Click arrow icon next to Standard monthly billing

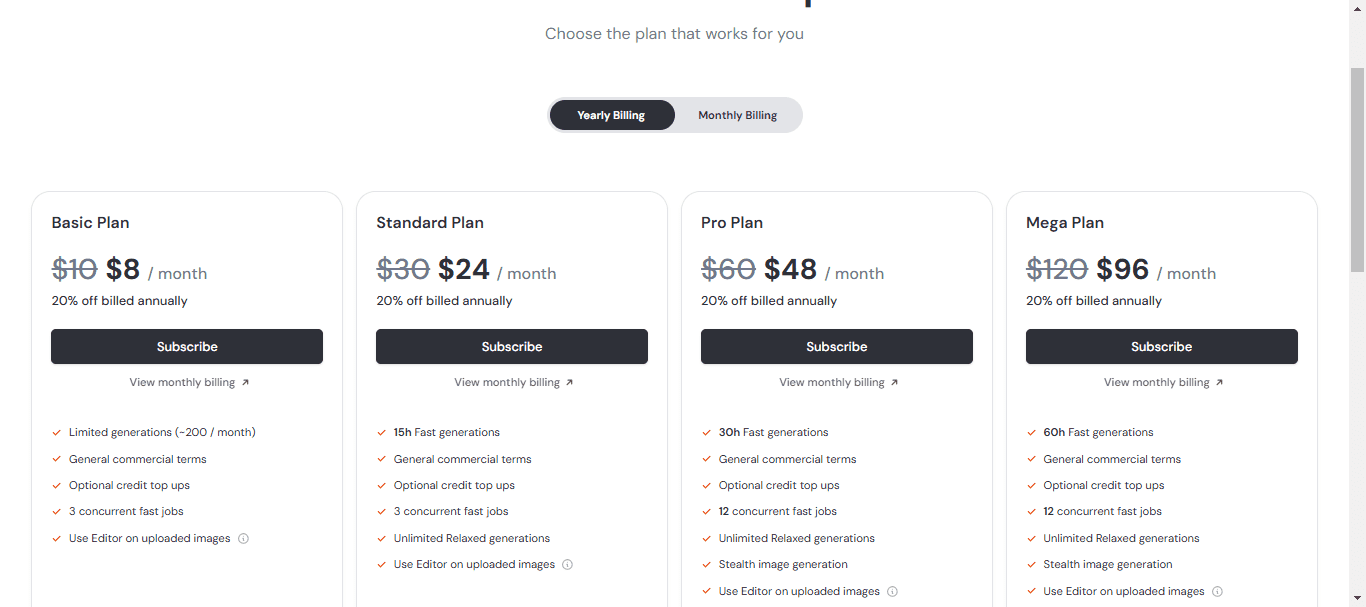(570, 382)
